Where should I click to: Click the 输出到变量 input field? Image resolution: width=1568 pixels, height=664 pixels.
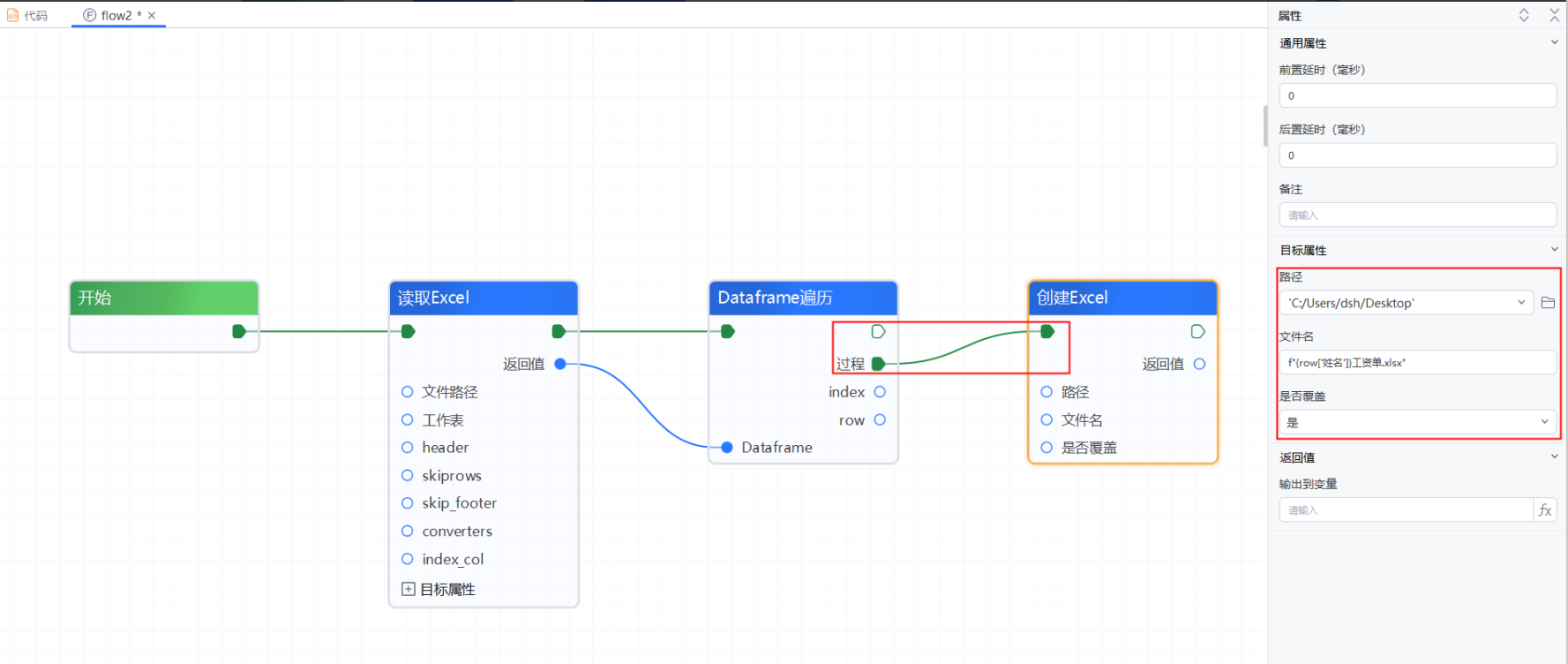[x=1406, y=509]
